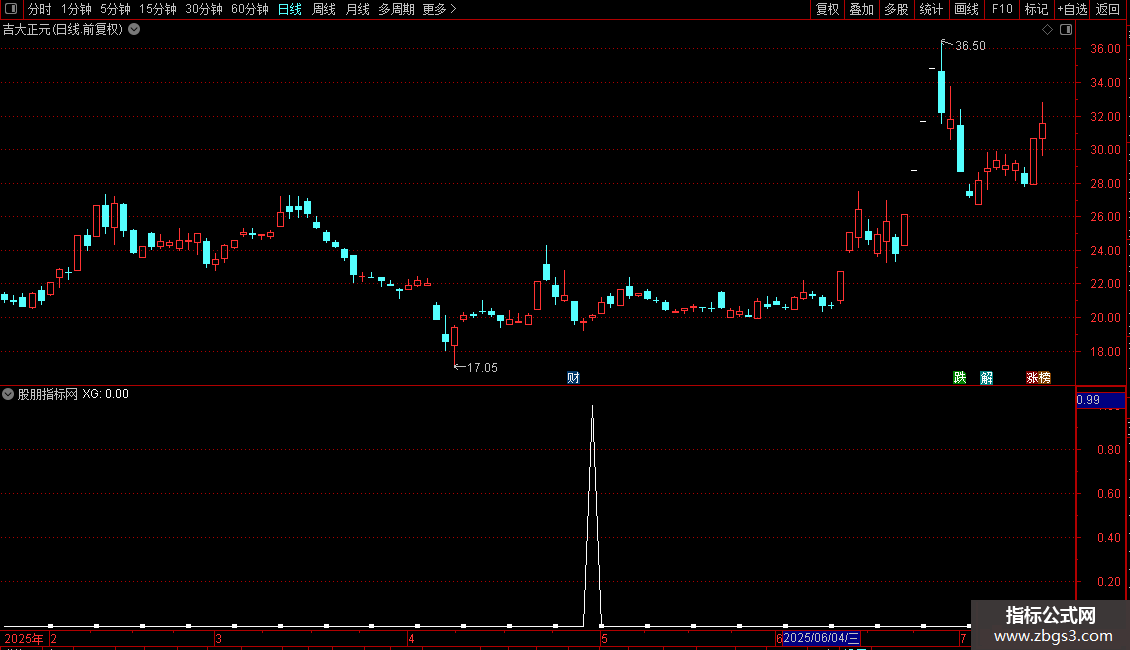This screenshot has width=1130, height=650.
Task: Click the 跌 event marker
Action: [x=959, y=378]
